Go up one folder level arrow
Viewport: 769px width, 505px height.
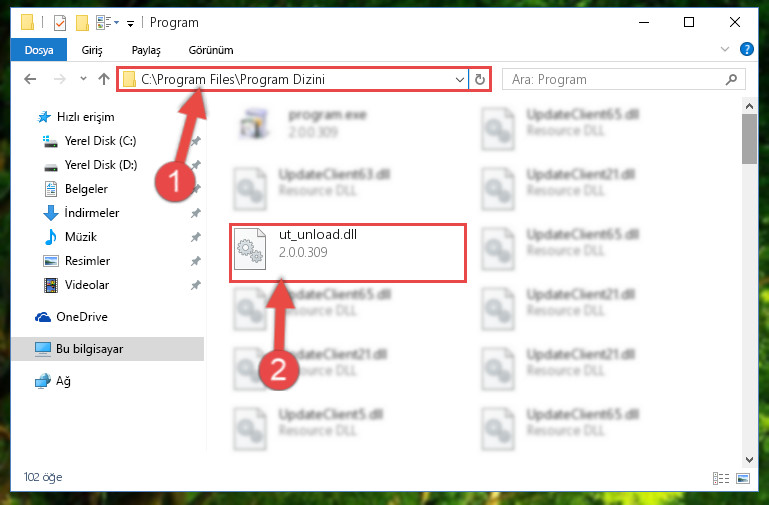pos(103,79)
